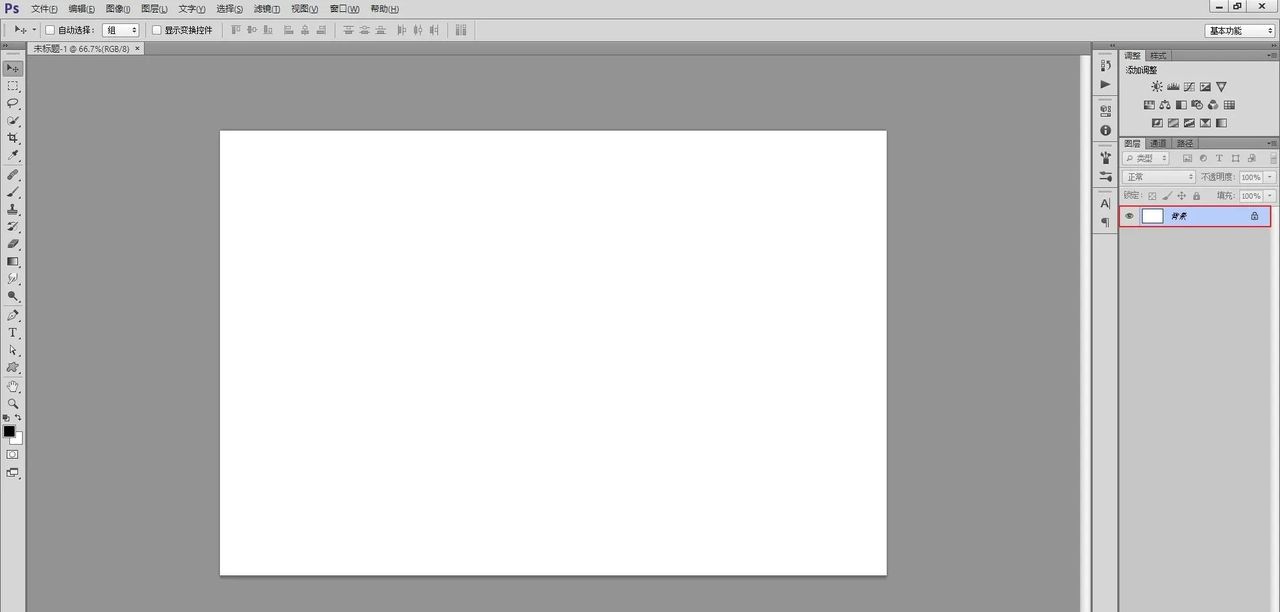Open the Layers panel flyout menu

click(x=1272, y=144)
